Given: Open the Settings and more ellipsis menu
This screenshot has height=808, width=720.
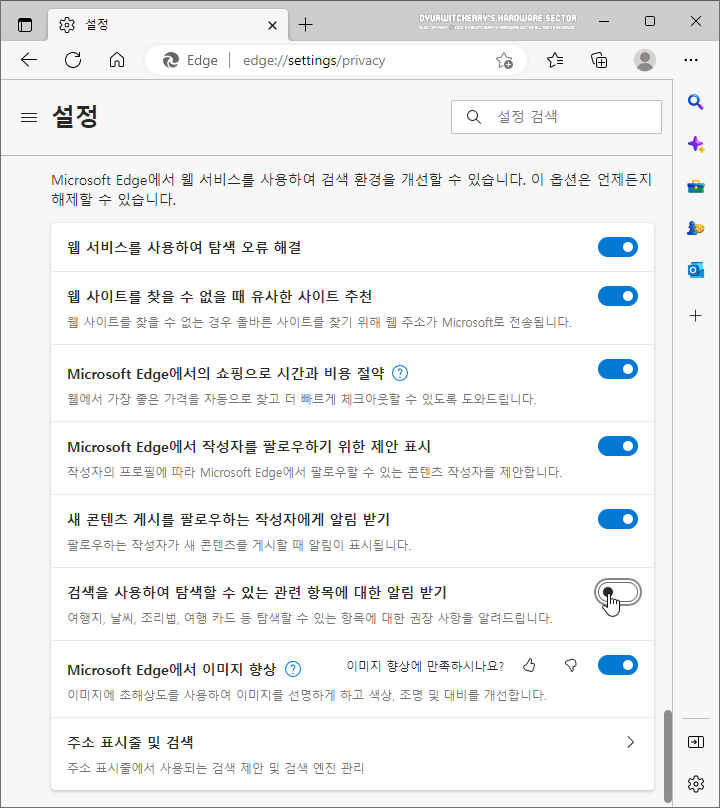Looking at the screenshot, I should click(691, 60).
